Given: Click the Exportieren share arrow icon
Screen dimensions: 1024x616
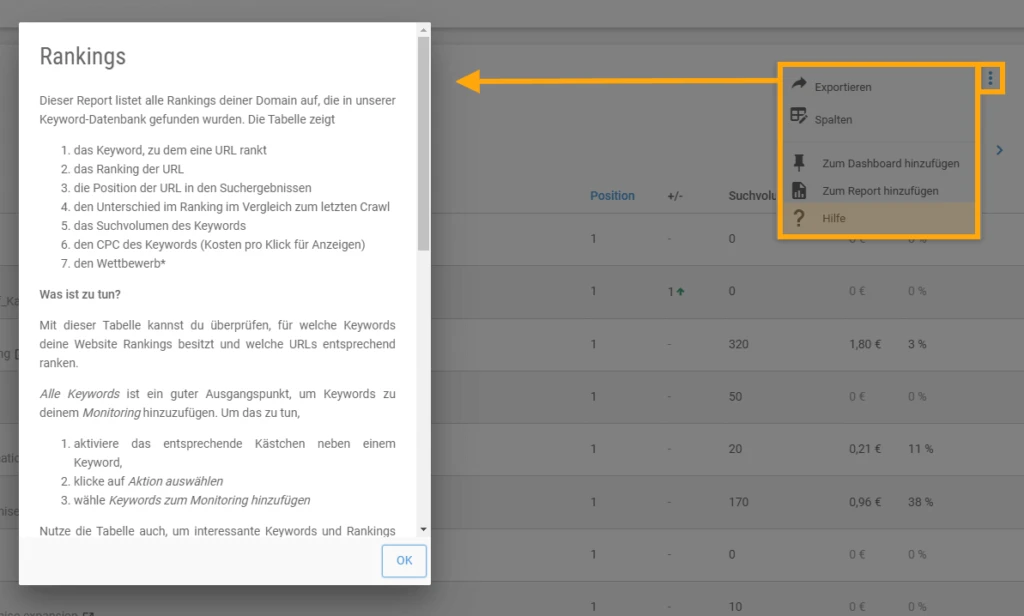Looking at the screenshot, I should (x=798, y=85).
